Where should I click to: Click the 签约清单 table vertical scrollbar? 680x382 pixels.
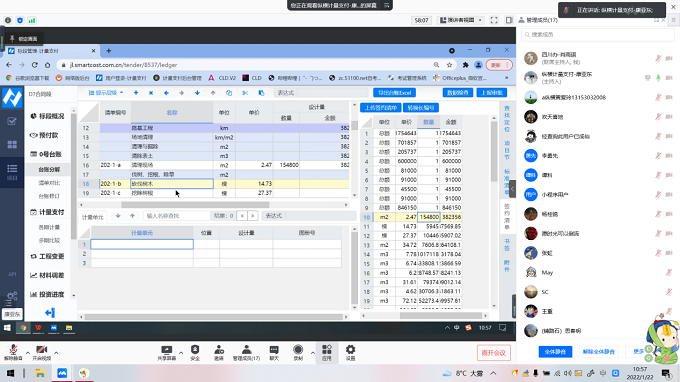point(494,151)
